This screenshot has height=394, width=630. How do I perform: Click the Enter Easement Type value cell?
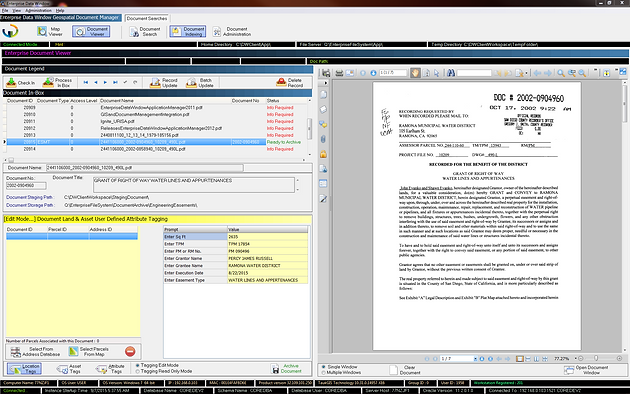(268, 280)
